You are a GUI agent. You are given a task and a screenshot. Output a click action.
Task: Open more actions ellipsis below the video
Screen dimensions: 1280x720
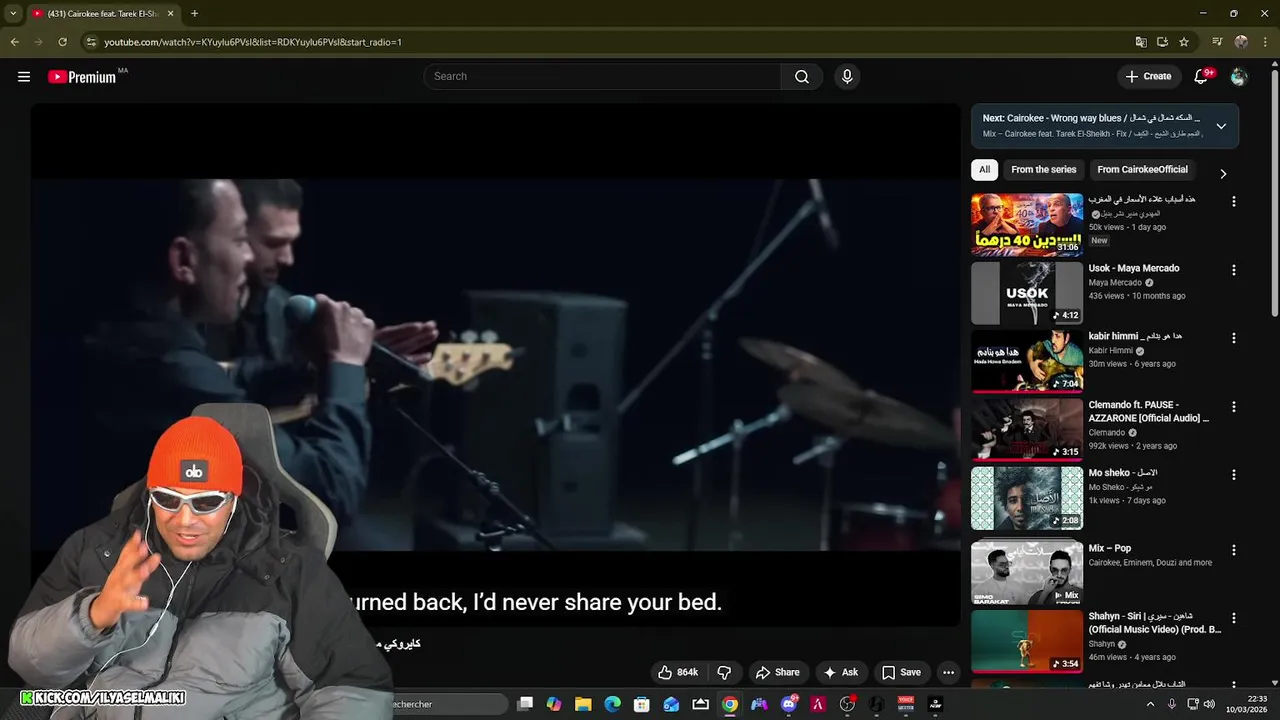click(x=948, y=672)
